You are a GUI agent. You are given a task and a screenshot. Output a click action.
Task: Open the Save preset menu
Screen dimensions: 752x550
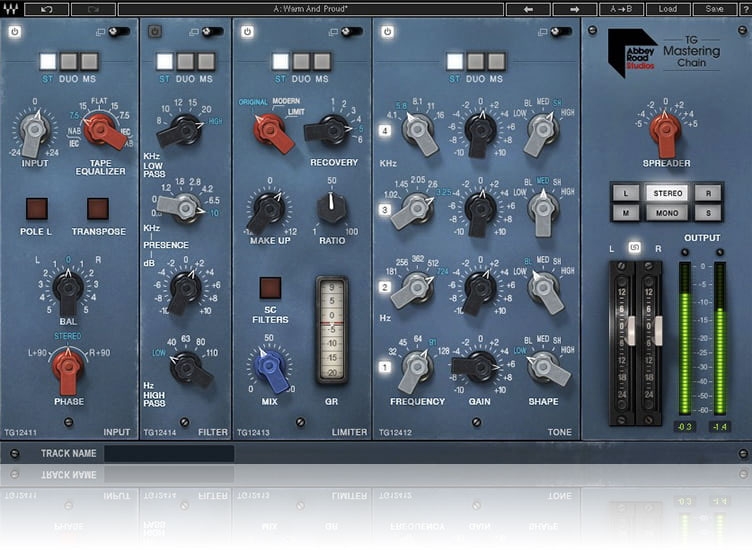[x=714, y=9]
